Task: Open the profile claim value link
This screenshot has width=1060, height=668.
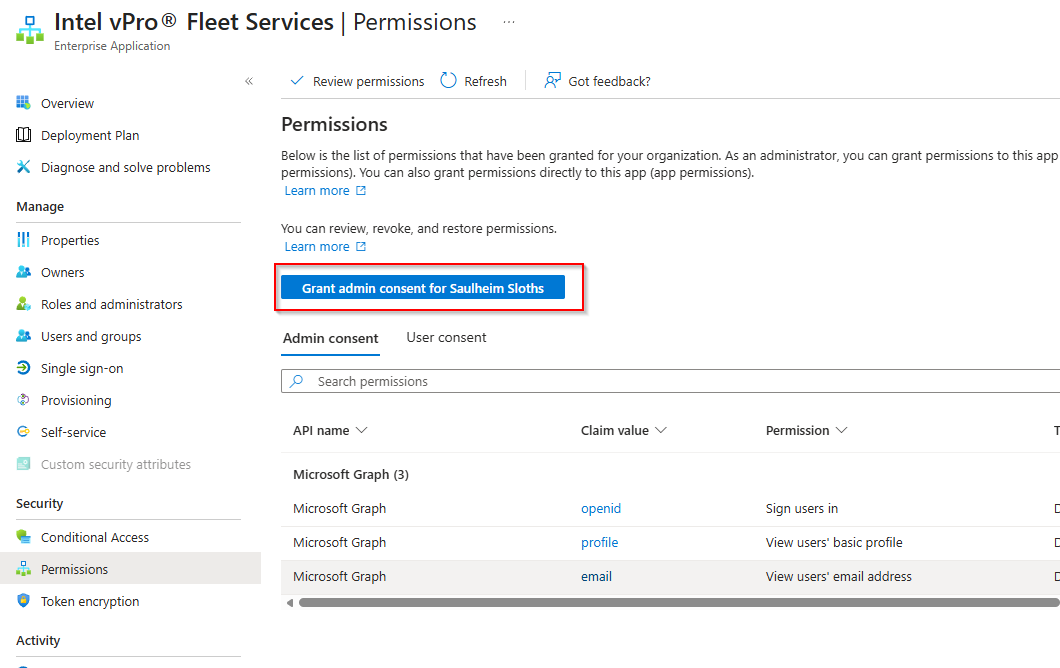Action: click(x=600, y=542)
